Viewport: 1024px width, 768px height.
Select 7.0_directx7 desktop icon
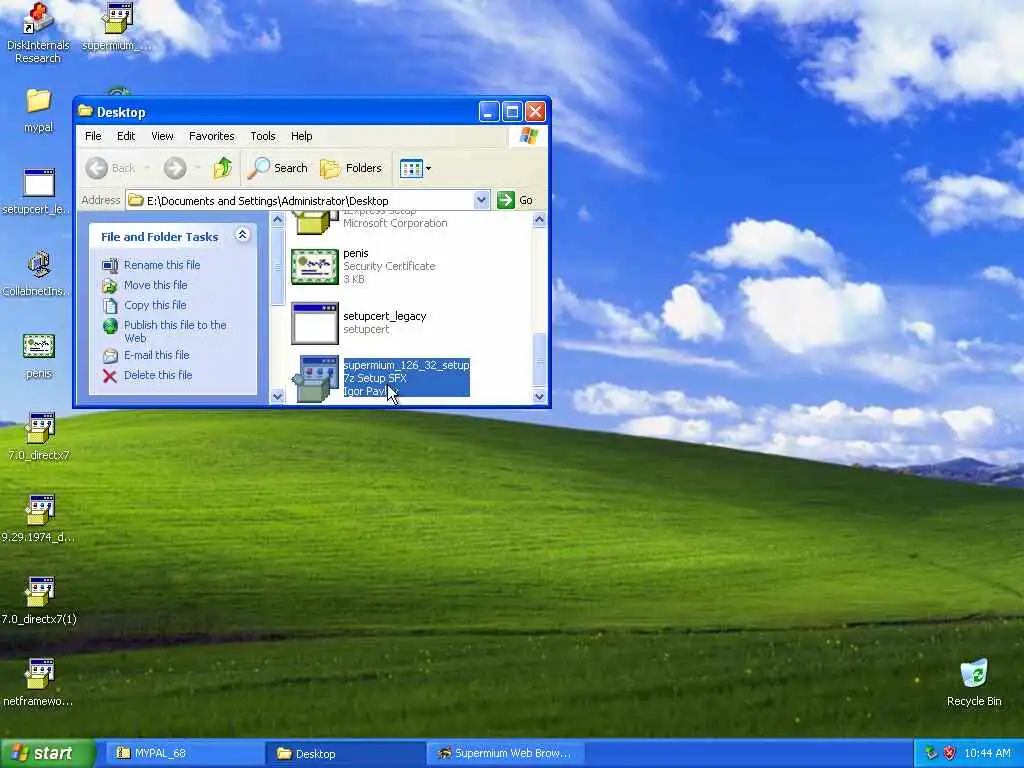(x=39, y=436)
